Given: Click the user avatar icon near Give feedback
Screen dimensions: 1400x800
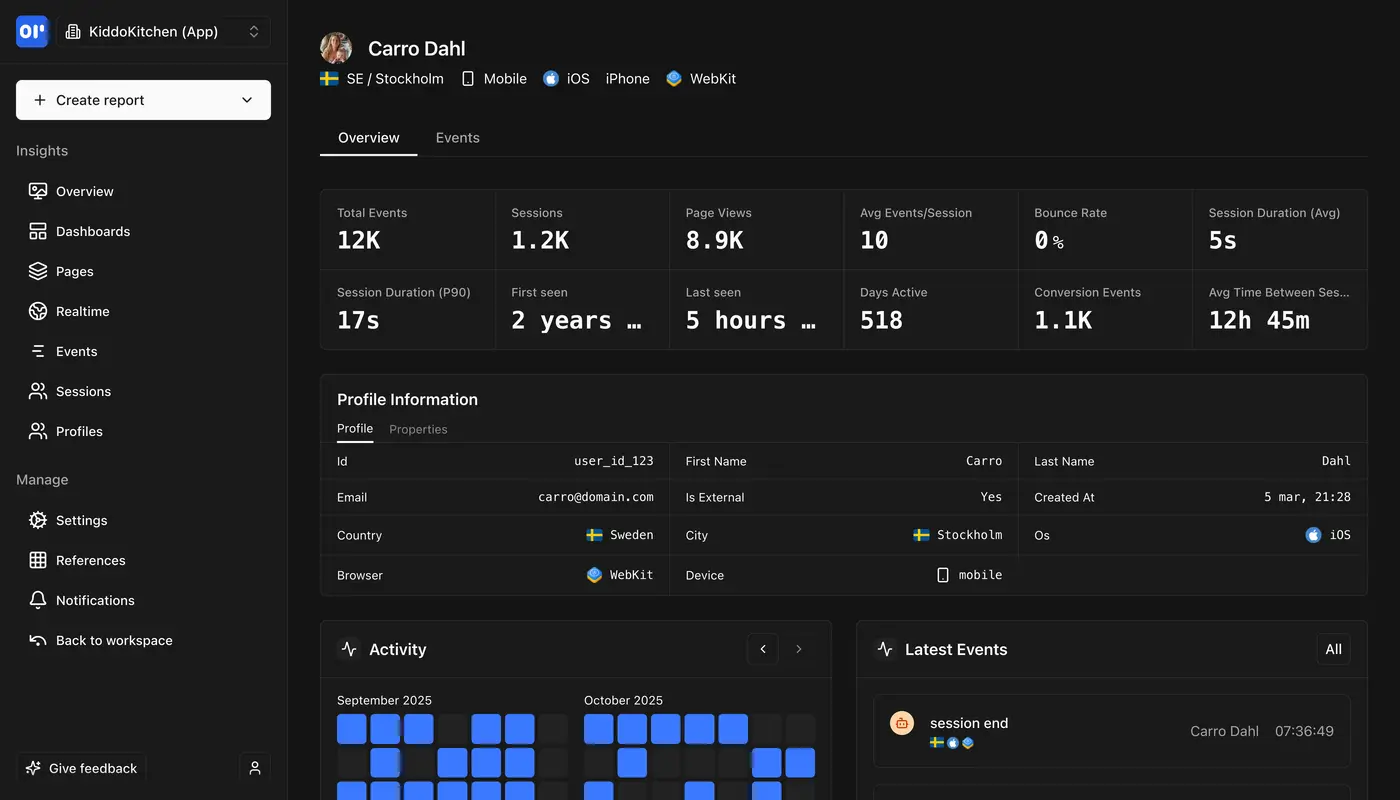Looking at the screenshot, I should [x=254, y=767].
